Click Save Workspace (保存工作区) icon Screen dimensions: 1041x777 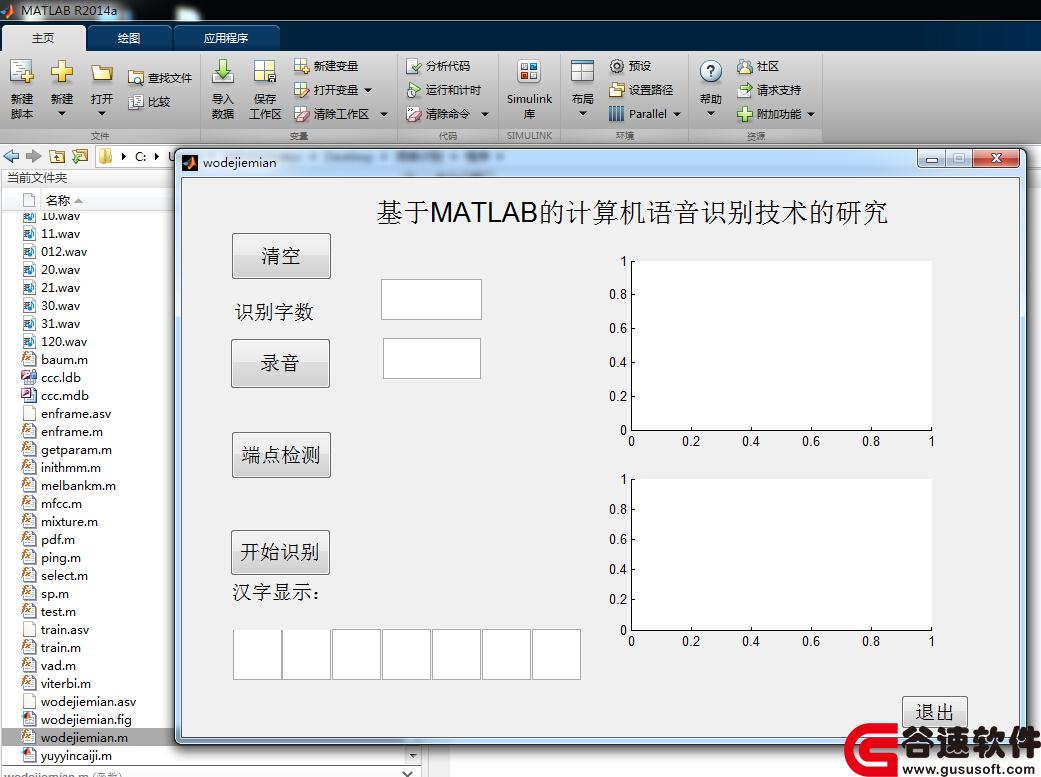point(264,72)
